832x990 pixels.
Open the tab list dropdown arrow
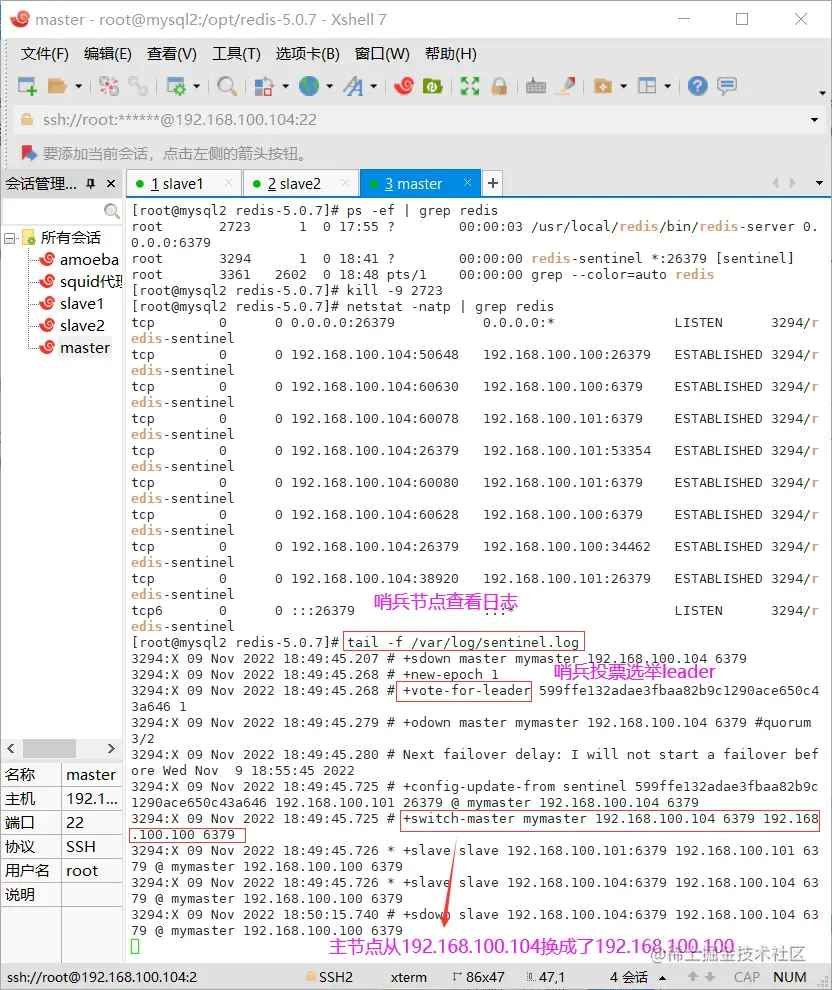coord(819,183)
